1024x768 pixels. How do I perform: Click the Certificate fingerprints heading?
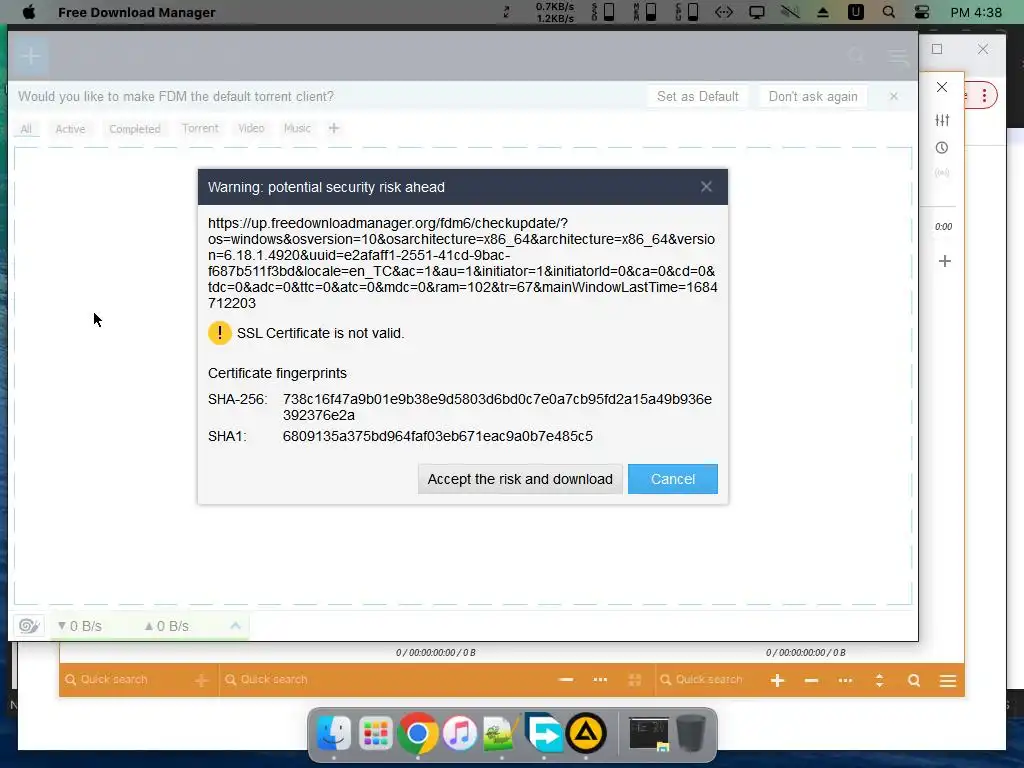tap(277, 373)
